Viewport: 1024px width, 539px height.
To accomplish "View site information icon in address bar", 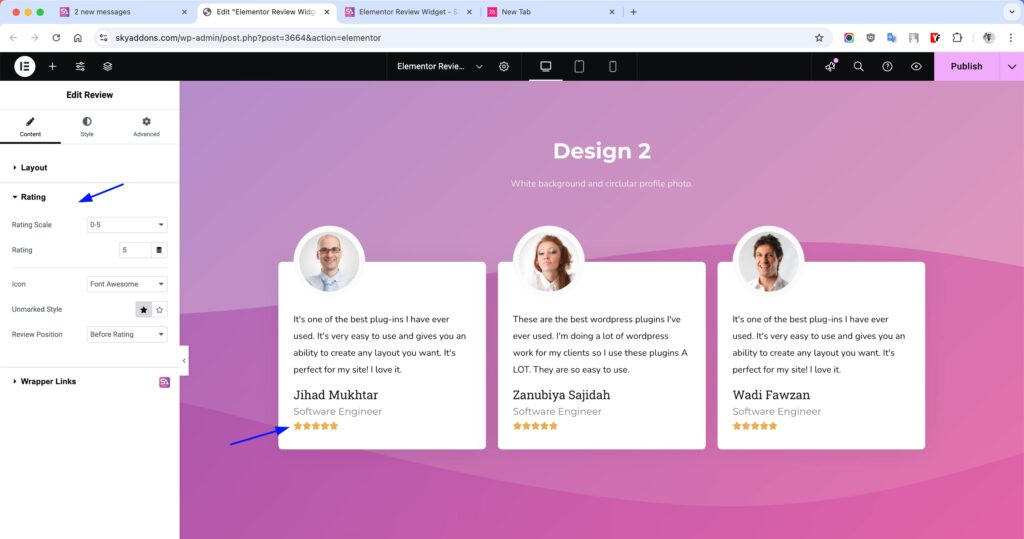I will point(103,38).
